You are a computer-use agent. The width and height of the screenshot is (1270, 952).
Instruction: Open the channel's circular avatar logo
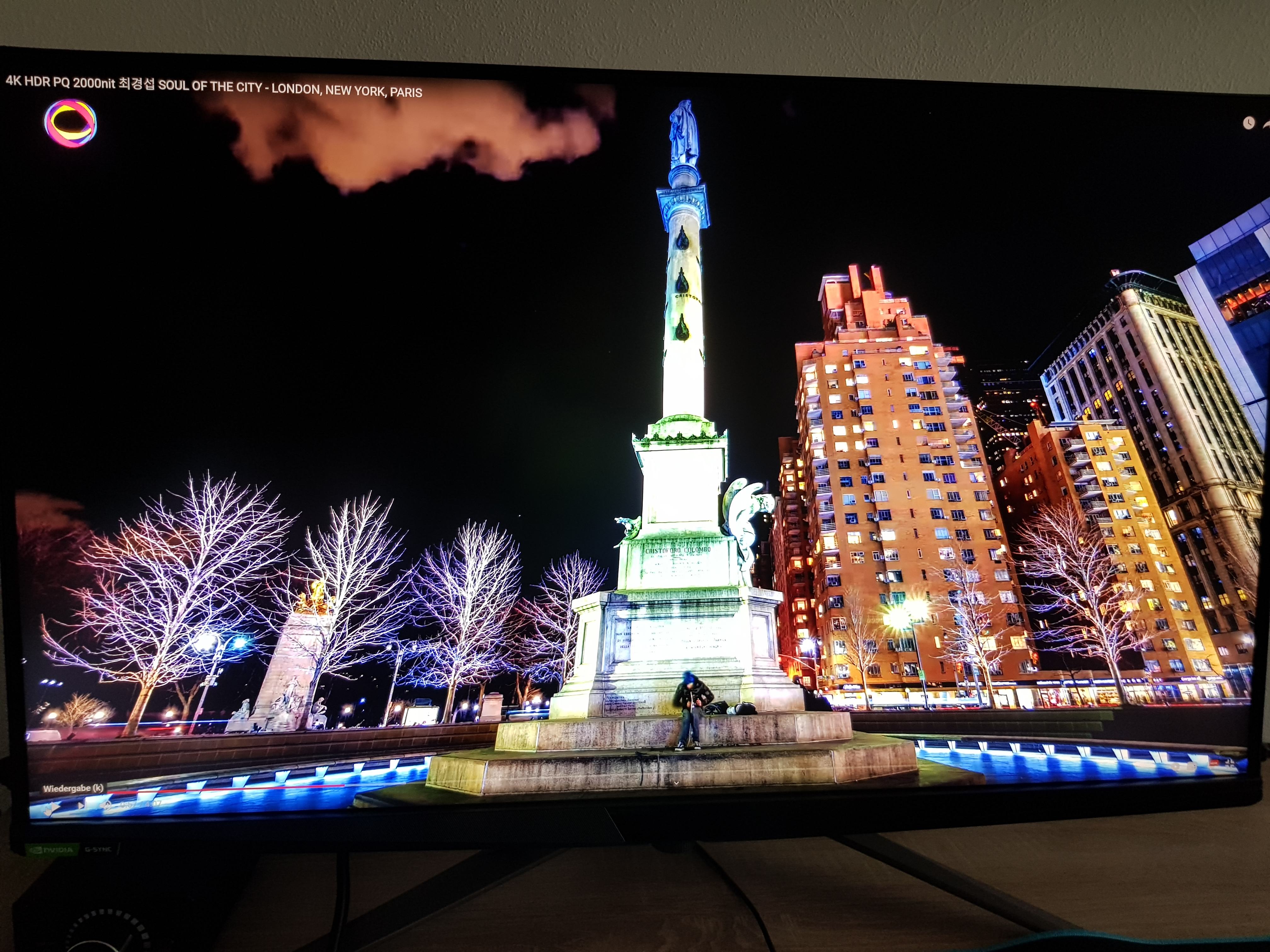tap(70, 123)
